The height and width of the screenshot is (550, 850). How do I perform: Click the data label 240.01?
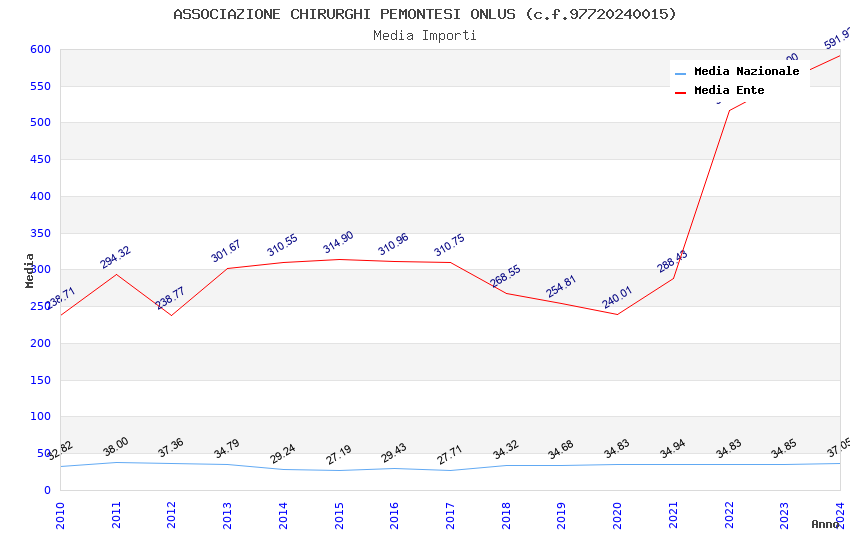tap(617, 297)
